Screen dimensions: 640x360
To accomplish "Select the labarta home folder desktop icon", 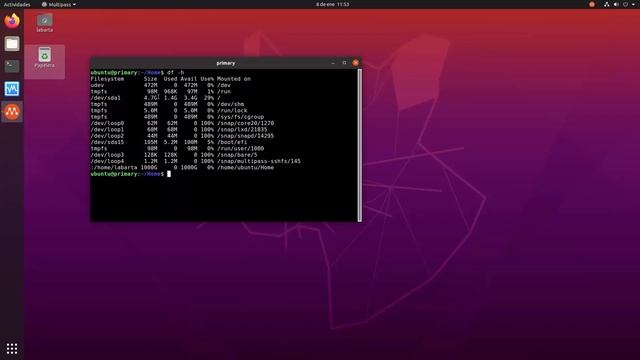I will coord(44,22).
